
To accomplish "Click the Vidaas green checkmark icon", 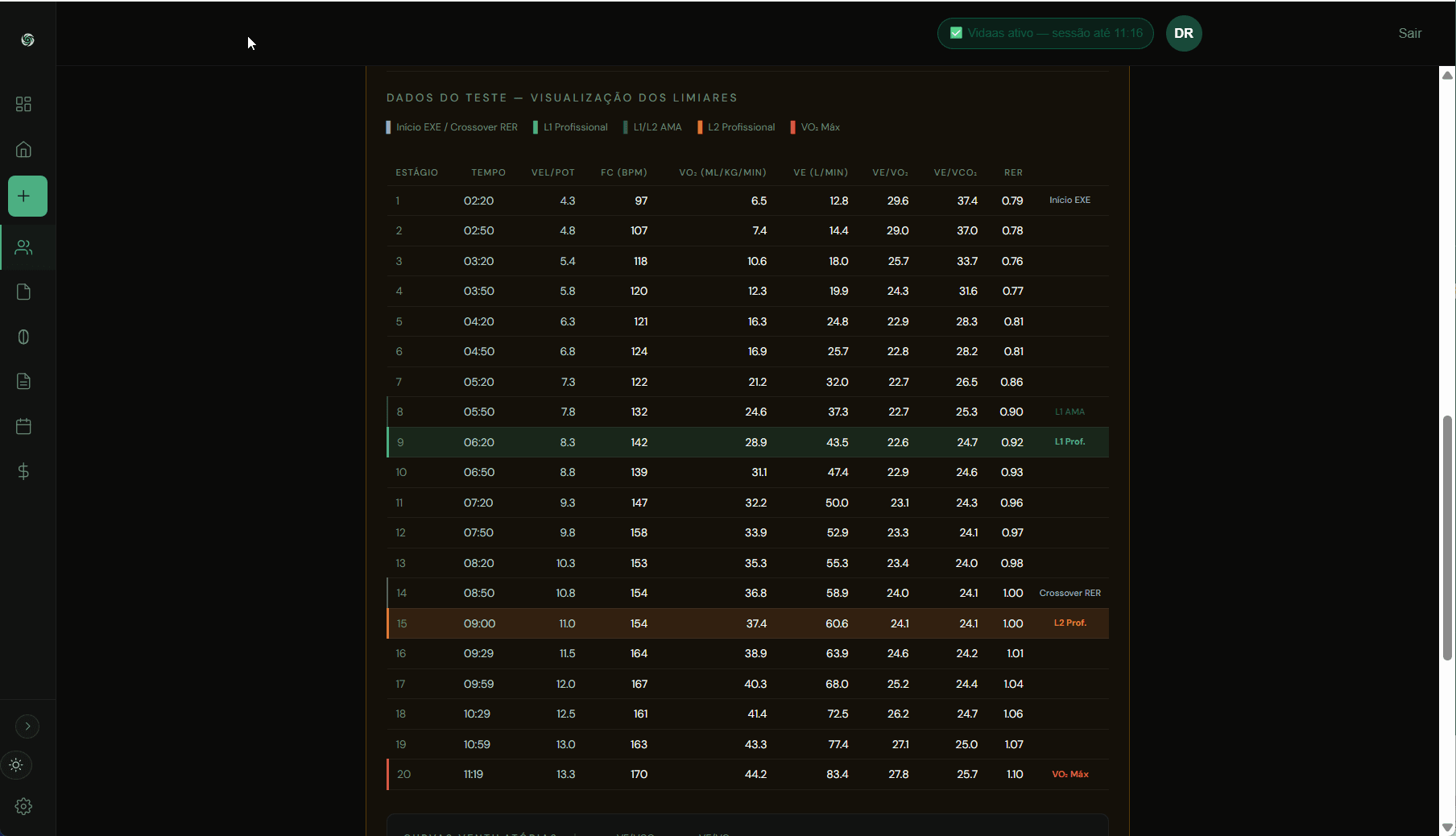I will point(956,33).
